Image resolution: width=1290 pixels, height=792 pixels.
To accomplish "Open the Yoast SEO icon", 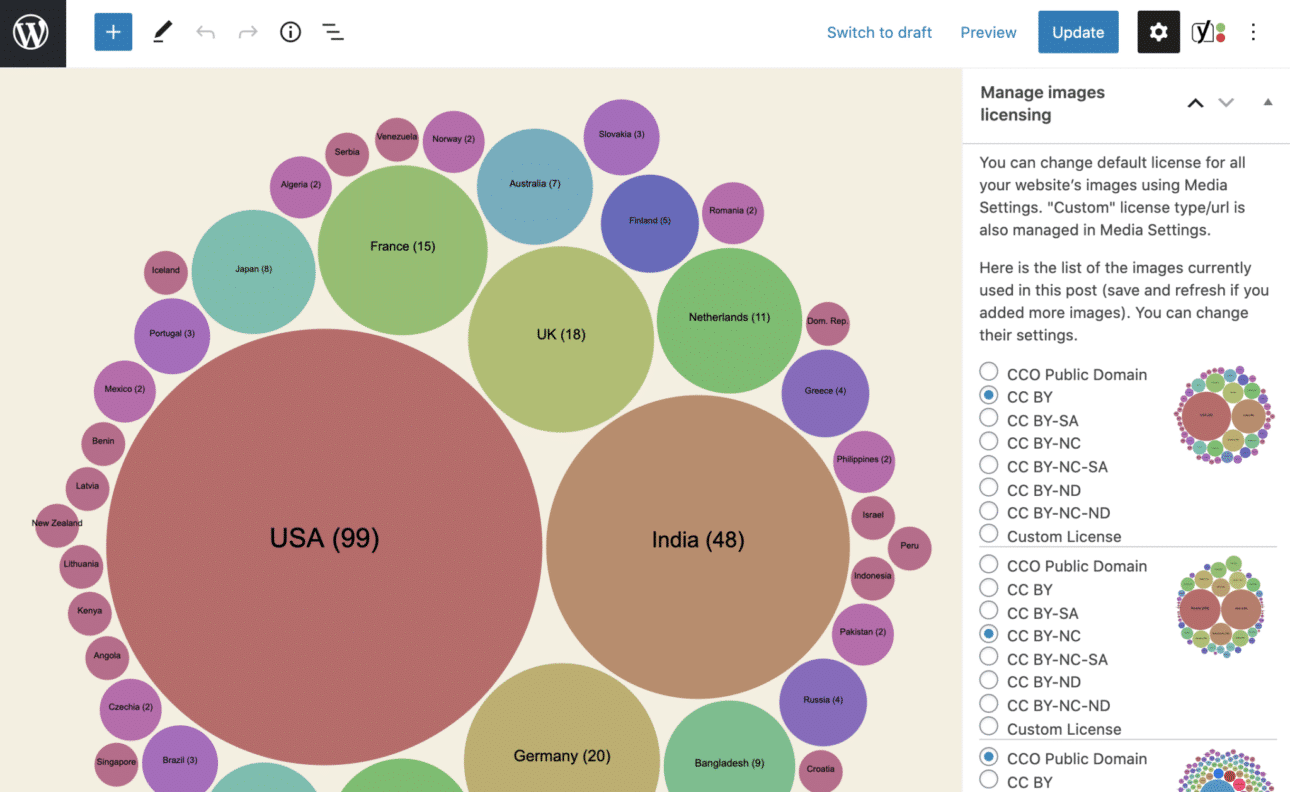I will tap(1204, 31).
